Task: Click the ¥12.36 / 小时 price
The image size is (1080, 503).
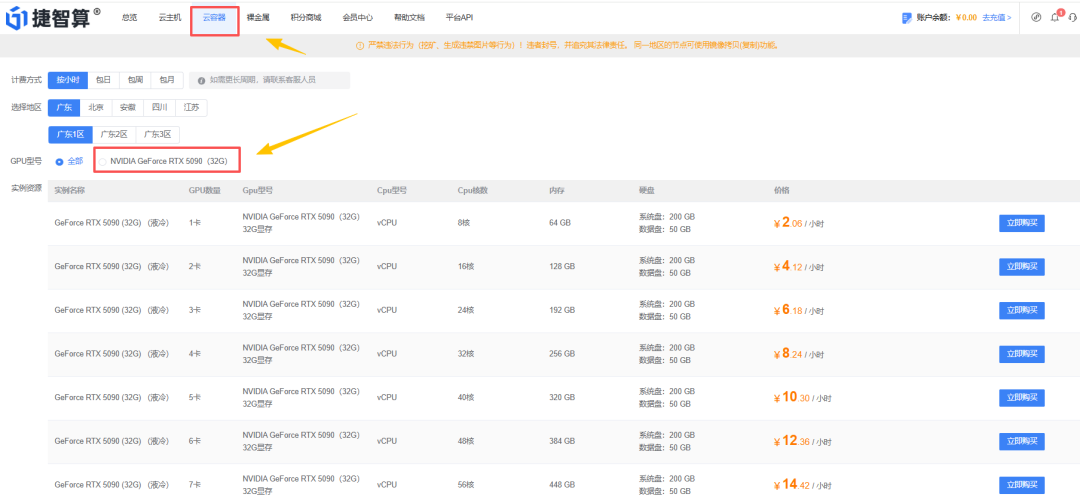Action: 804,442
